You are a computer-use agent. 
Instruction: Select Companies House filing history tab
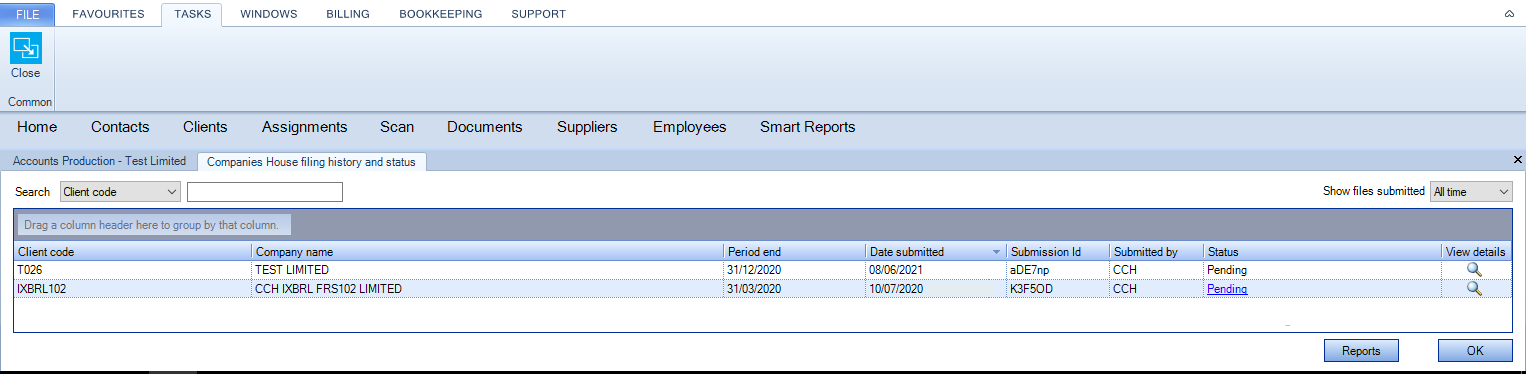pos(311,161)
